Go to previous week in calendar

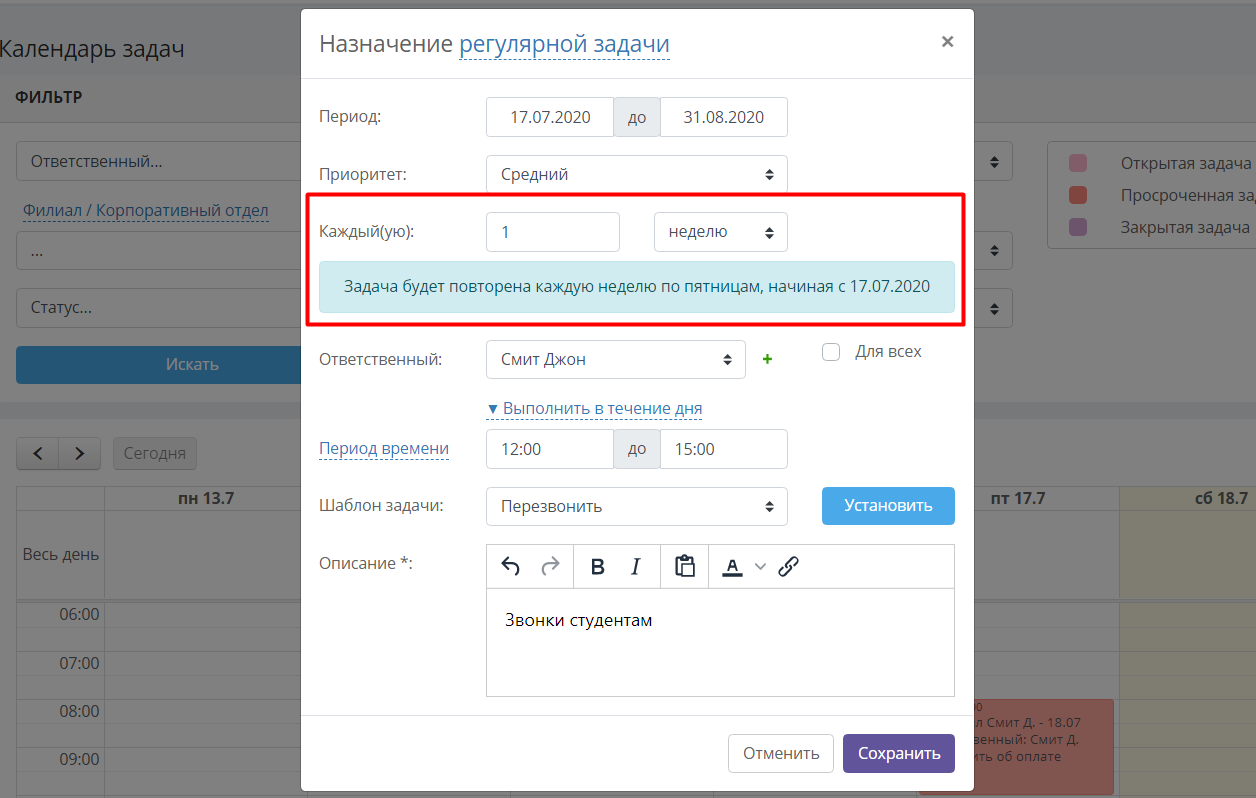tap(38, 453)
